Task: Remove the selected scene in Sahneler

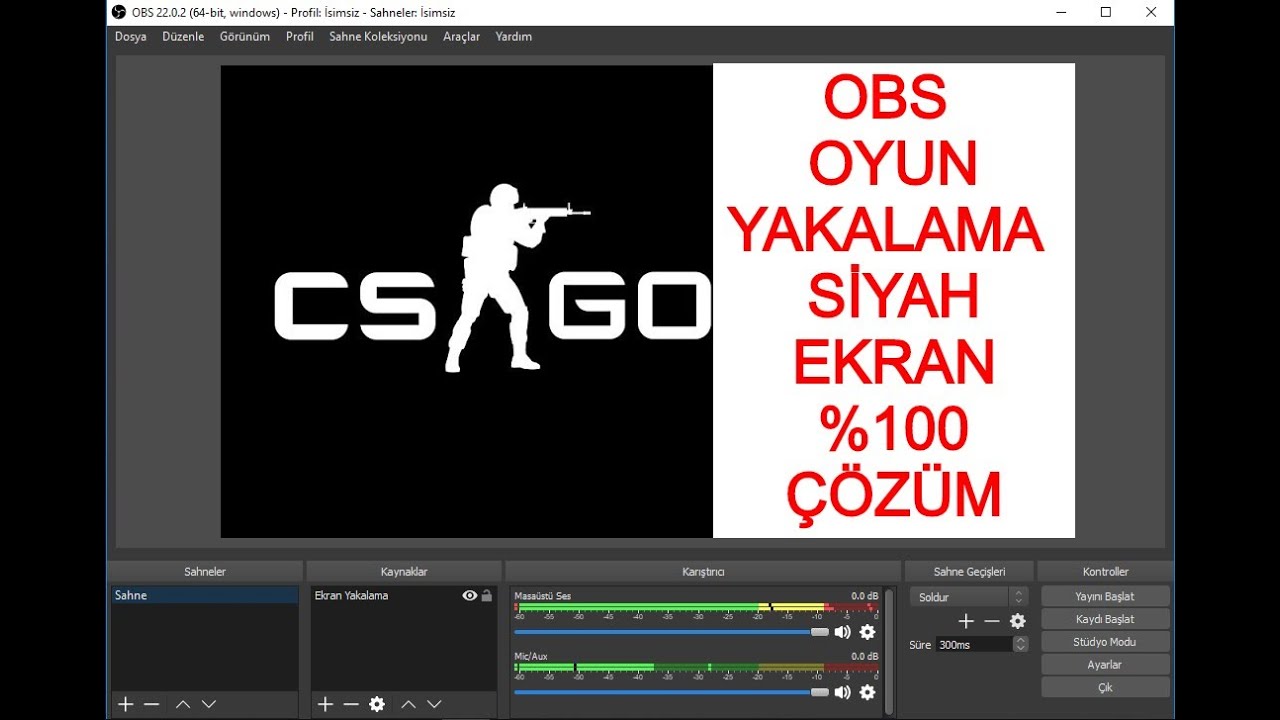Action: 151,704
